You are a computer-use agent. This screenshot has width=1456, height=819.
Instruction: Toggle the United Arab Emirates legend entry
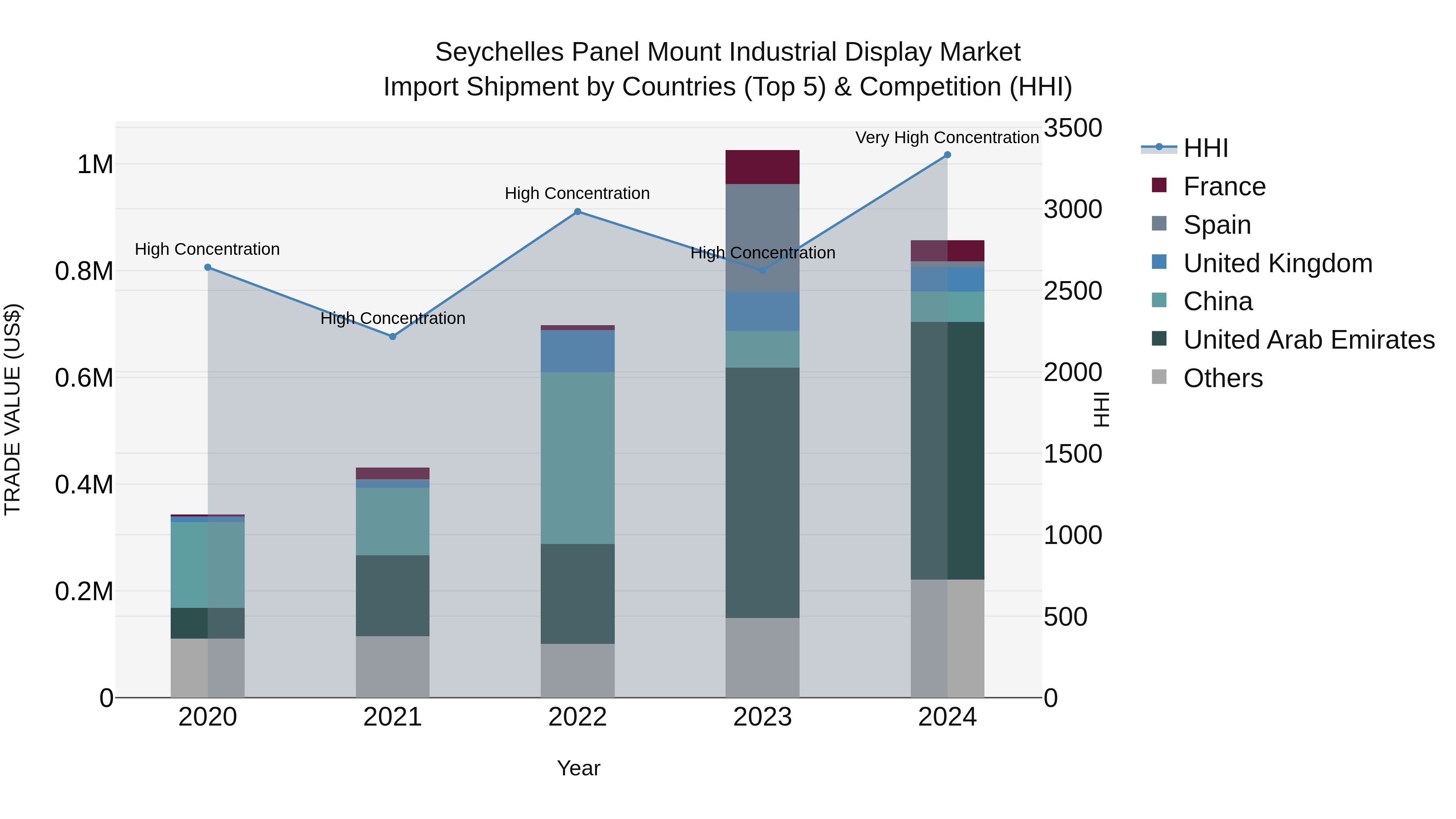pyautogui.click(x=1293, y=340)
